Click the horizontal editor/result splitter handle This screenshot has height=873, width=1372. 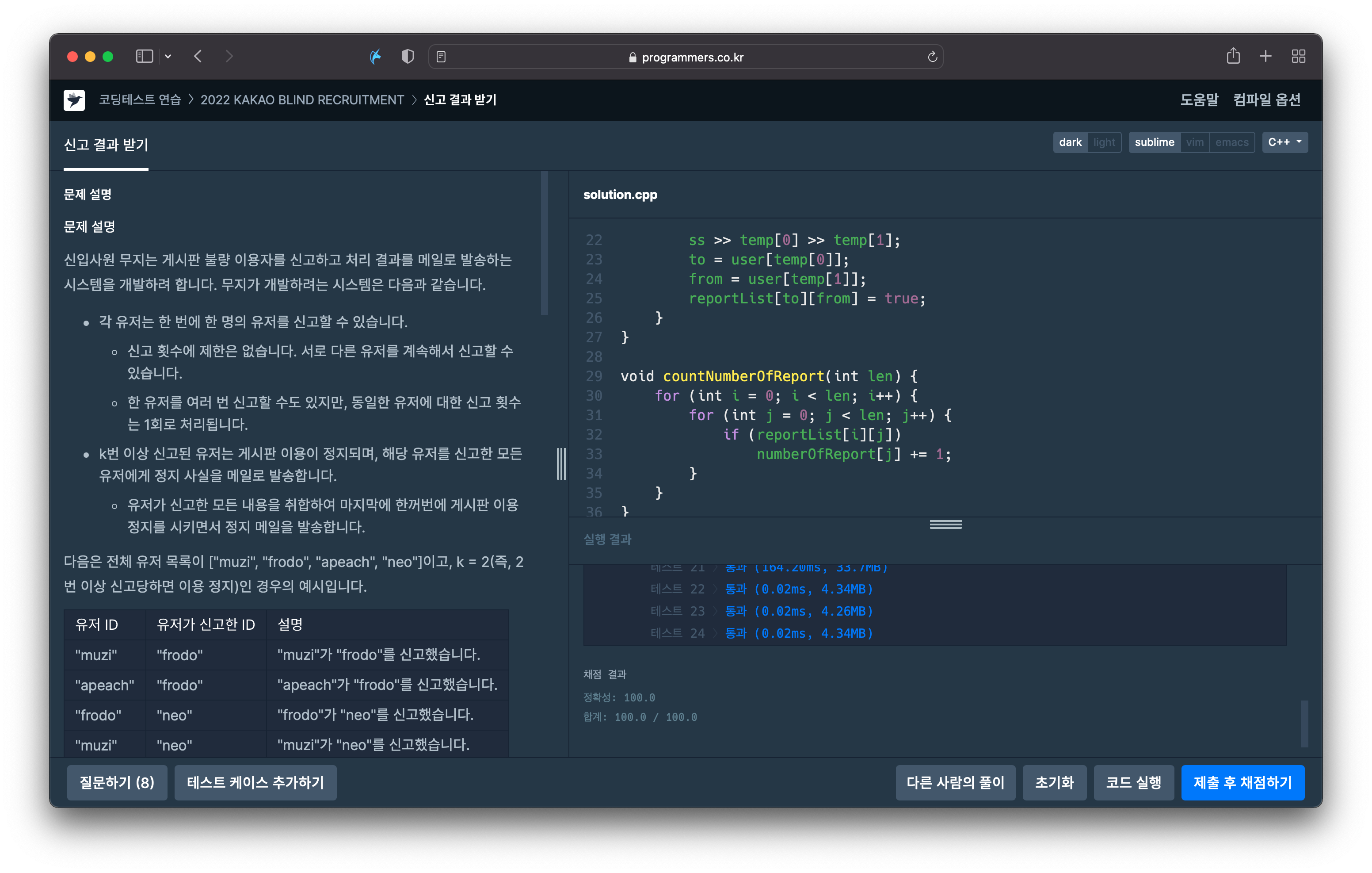coord(945,524)
